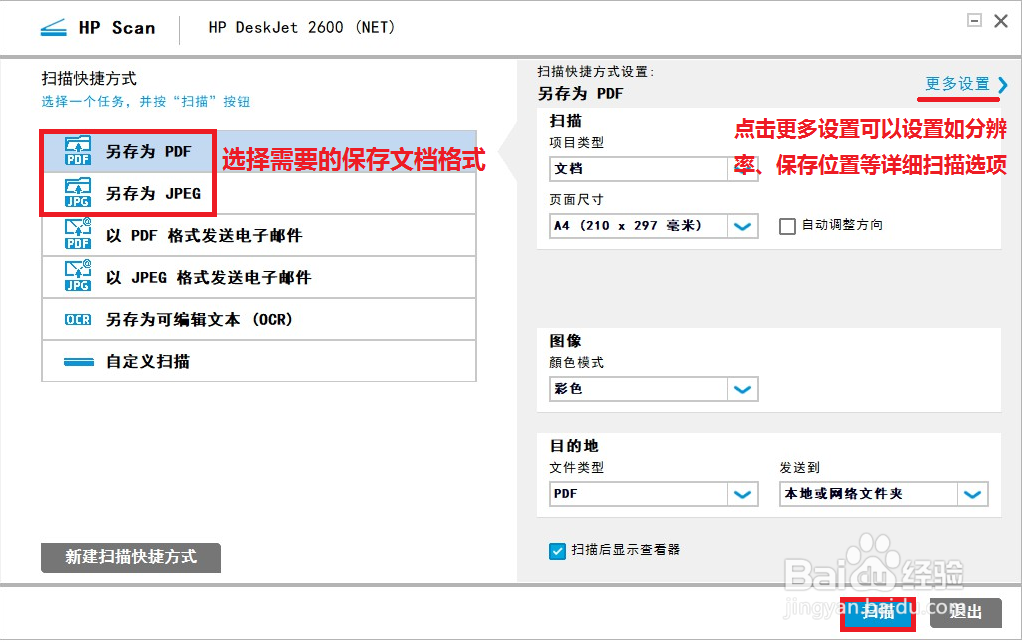Choose 以 JPEG 格式发送电子邮件

(259, 277)
